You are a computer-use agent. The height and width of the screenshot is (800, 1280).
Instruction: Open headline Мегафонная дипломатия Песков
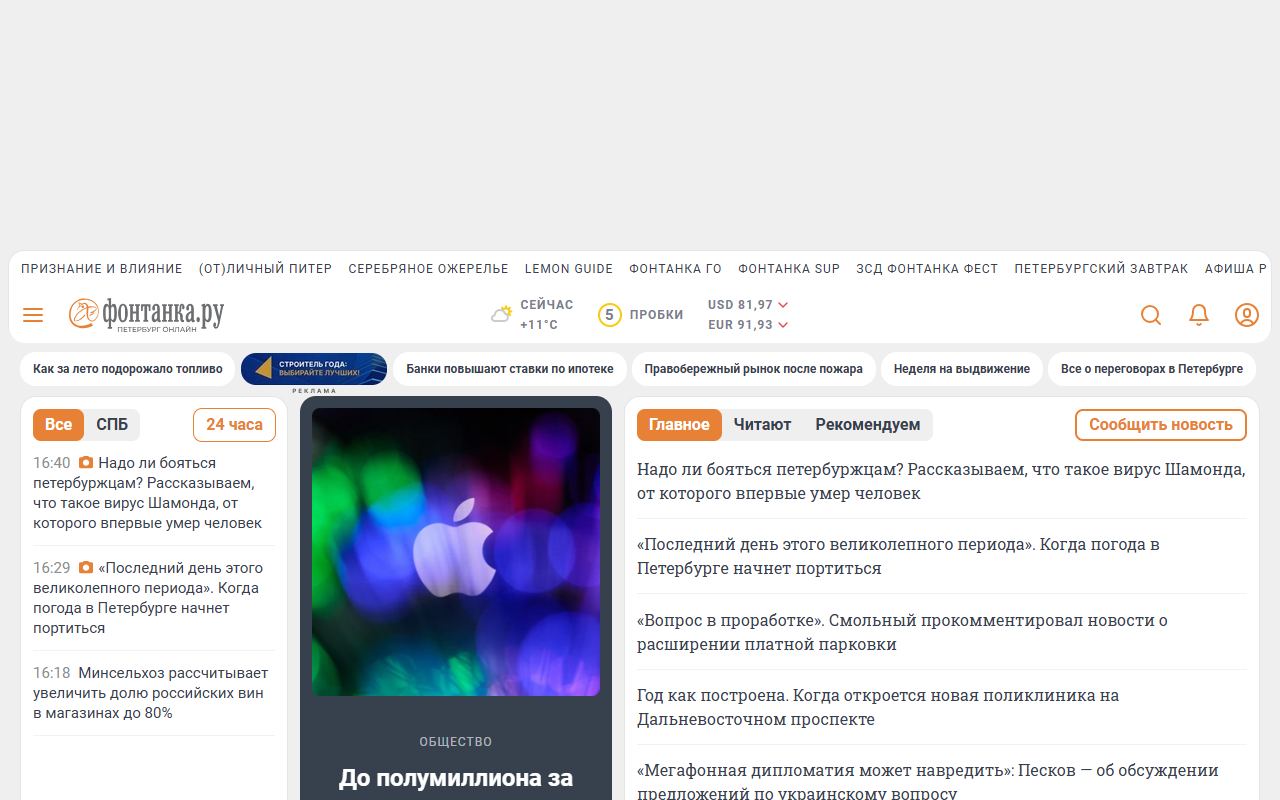point(928,781)
